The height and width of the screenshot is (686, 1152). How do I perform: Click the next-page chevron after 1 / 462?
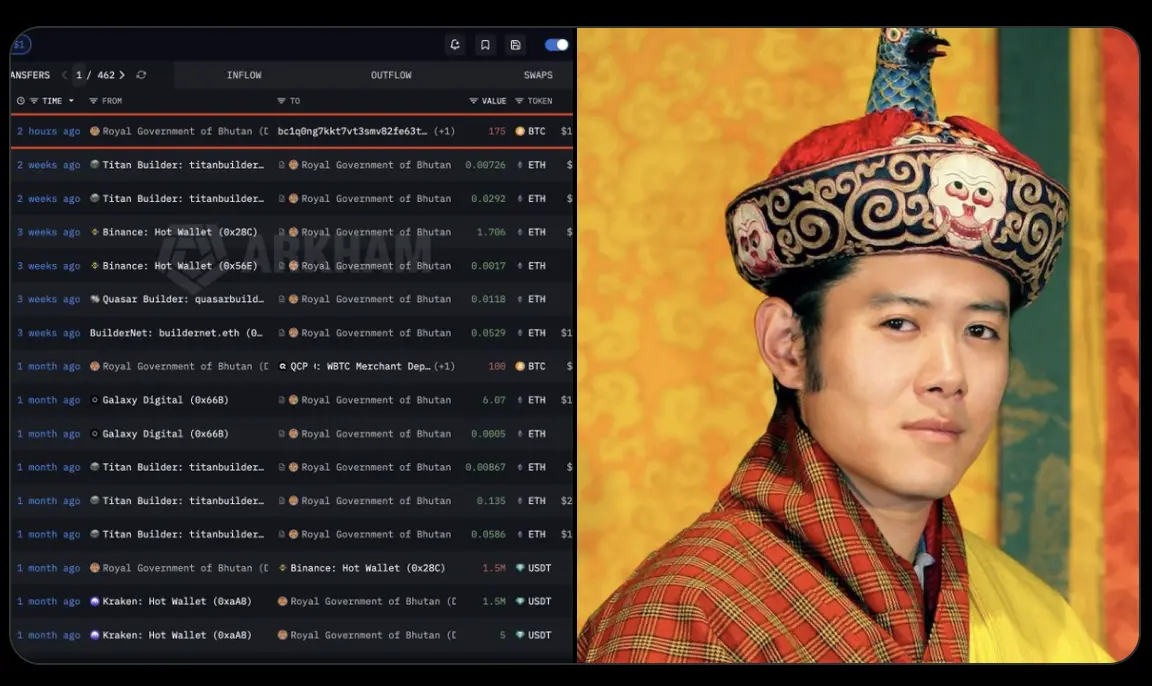click(x=123, y=75)
